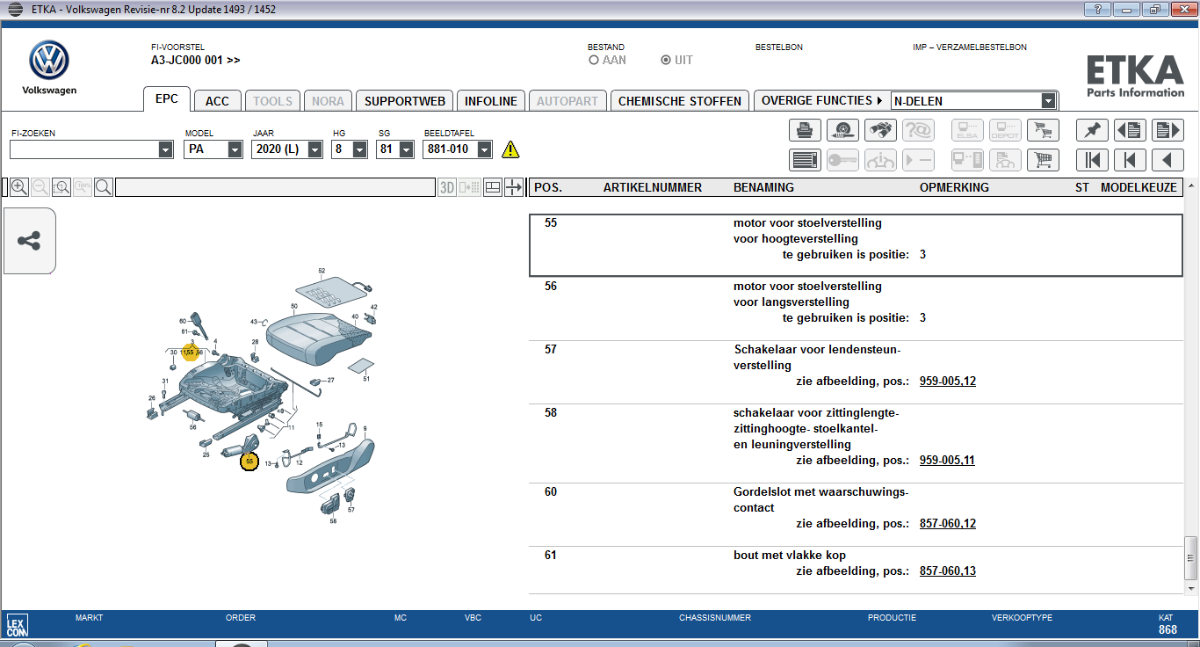Go to next page with arrow-right document icon
This screenshot has height=647, width=1200.
tap(1167, 130)
